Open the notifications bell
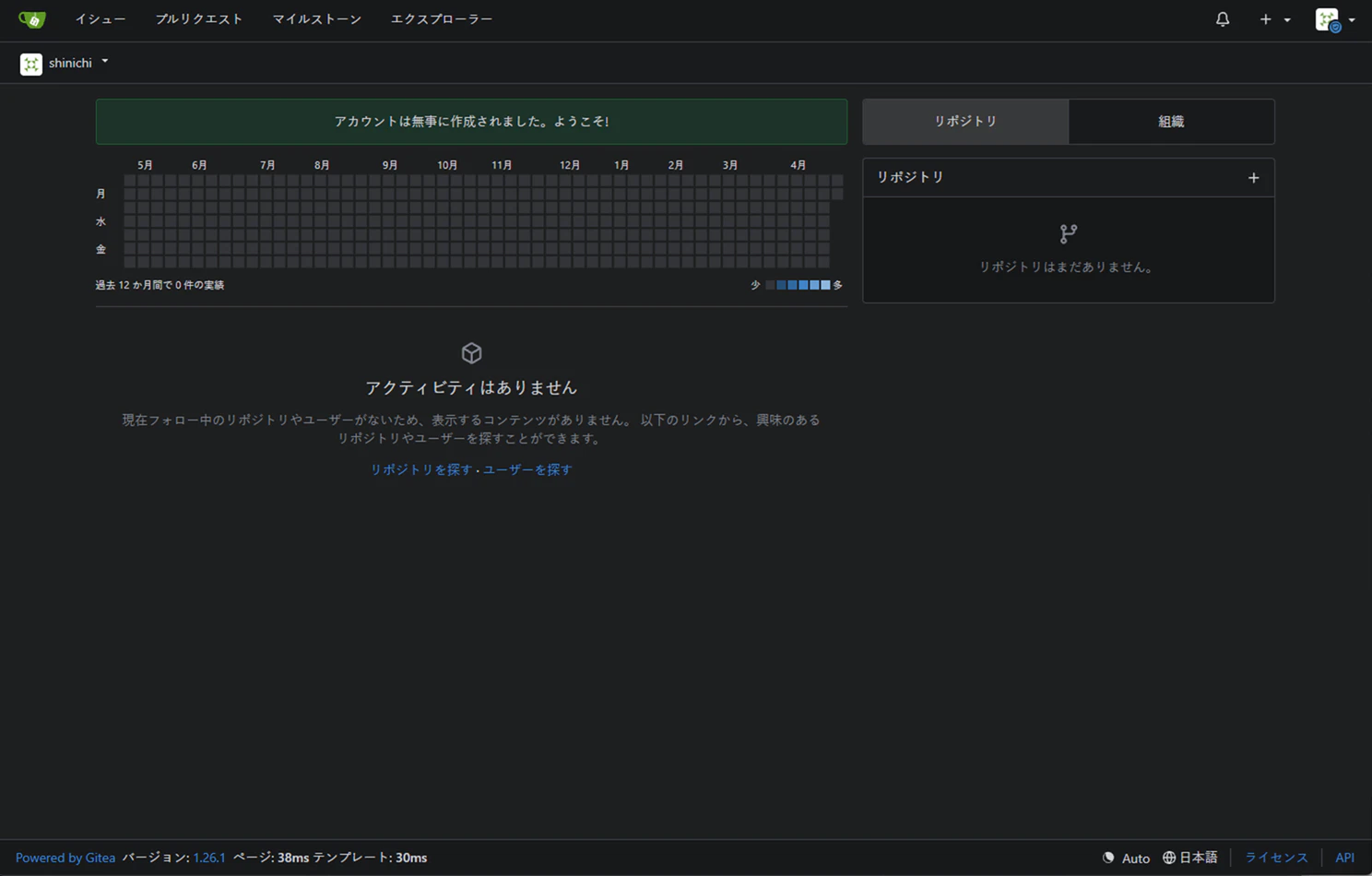The image size is (1372, 876). click(x=1223, y=19)
